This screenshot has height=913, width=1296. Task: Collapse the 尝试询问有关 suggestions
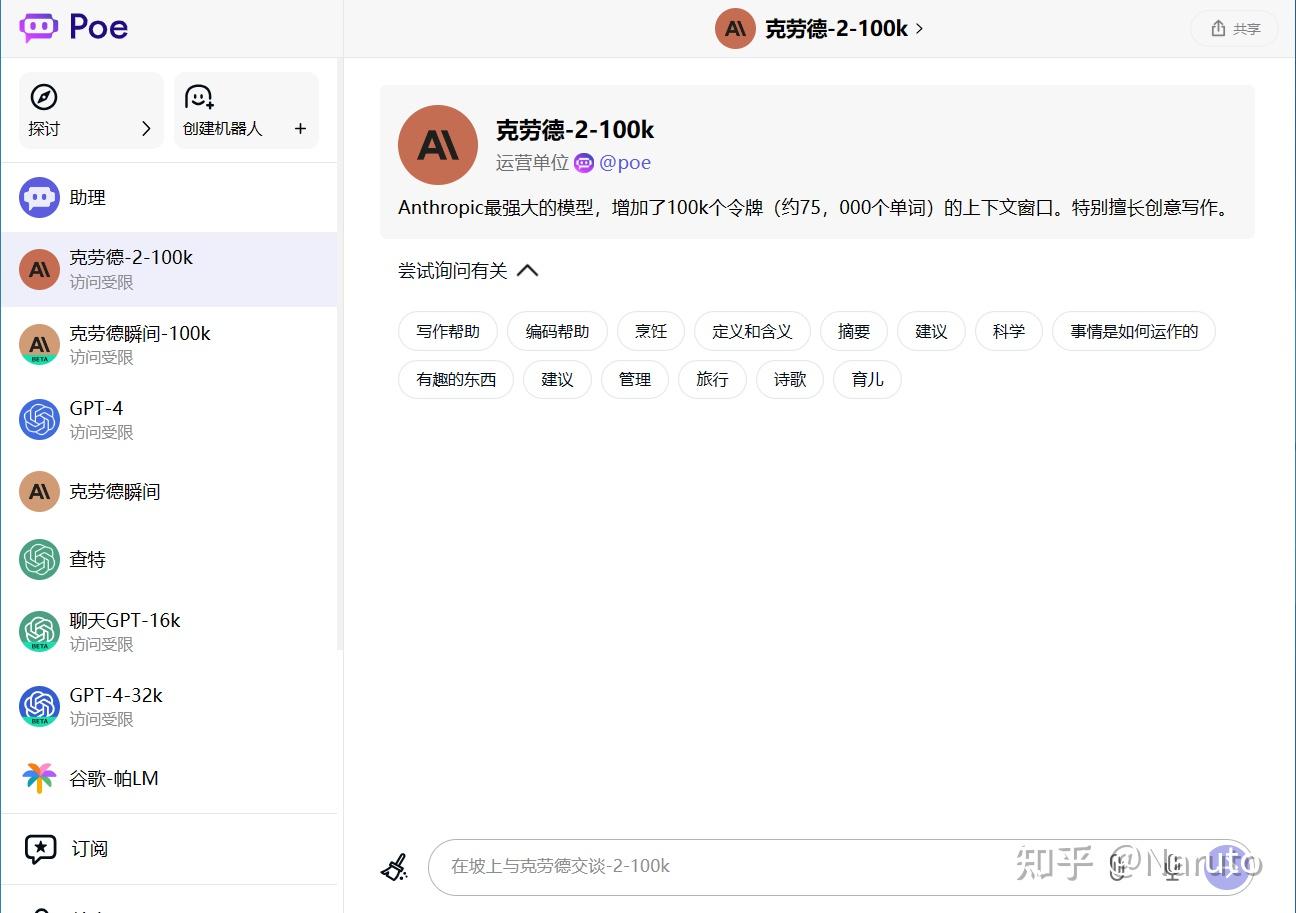[527, 271]
